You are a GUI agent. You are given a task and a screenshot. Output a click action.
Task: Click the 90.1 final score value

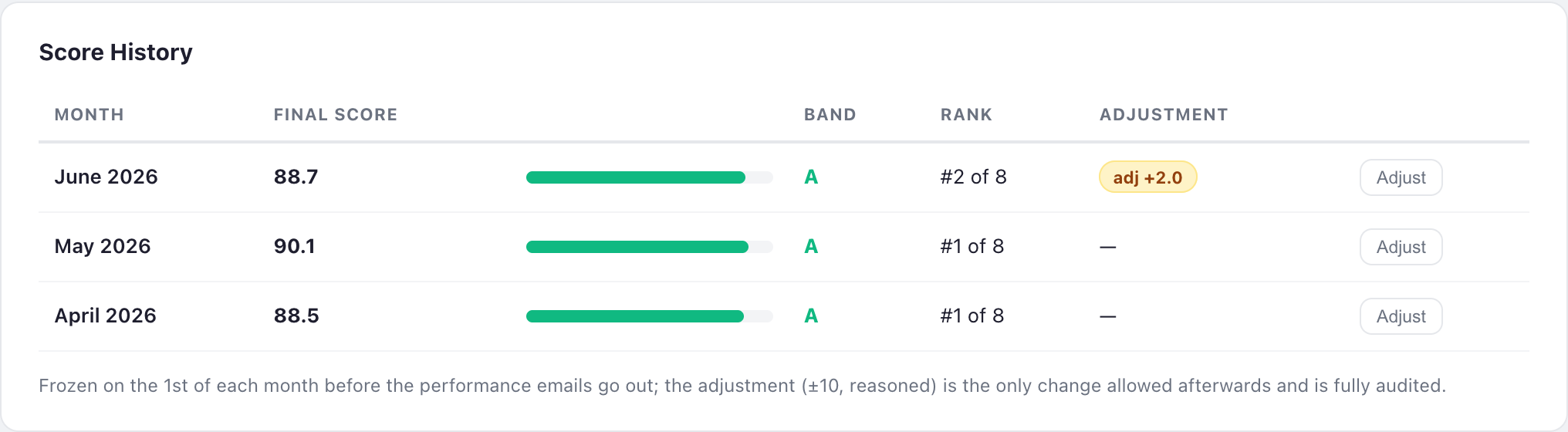(x=294, y=246)
